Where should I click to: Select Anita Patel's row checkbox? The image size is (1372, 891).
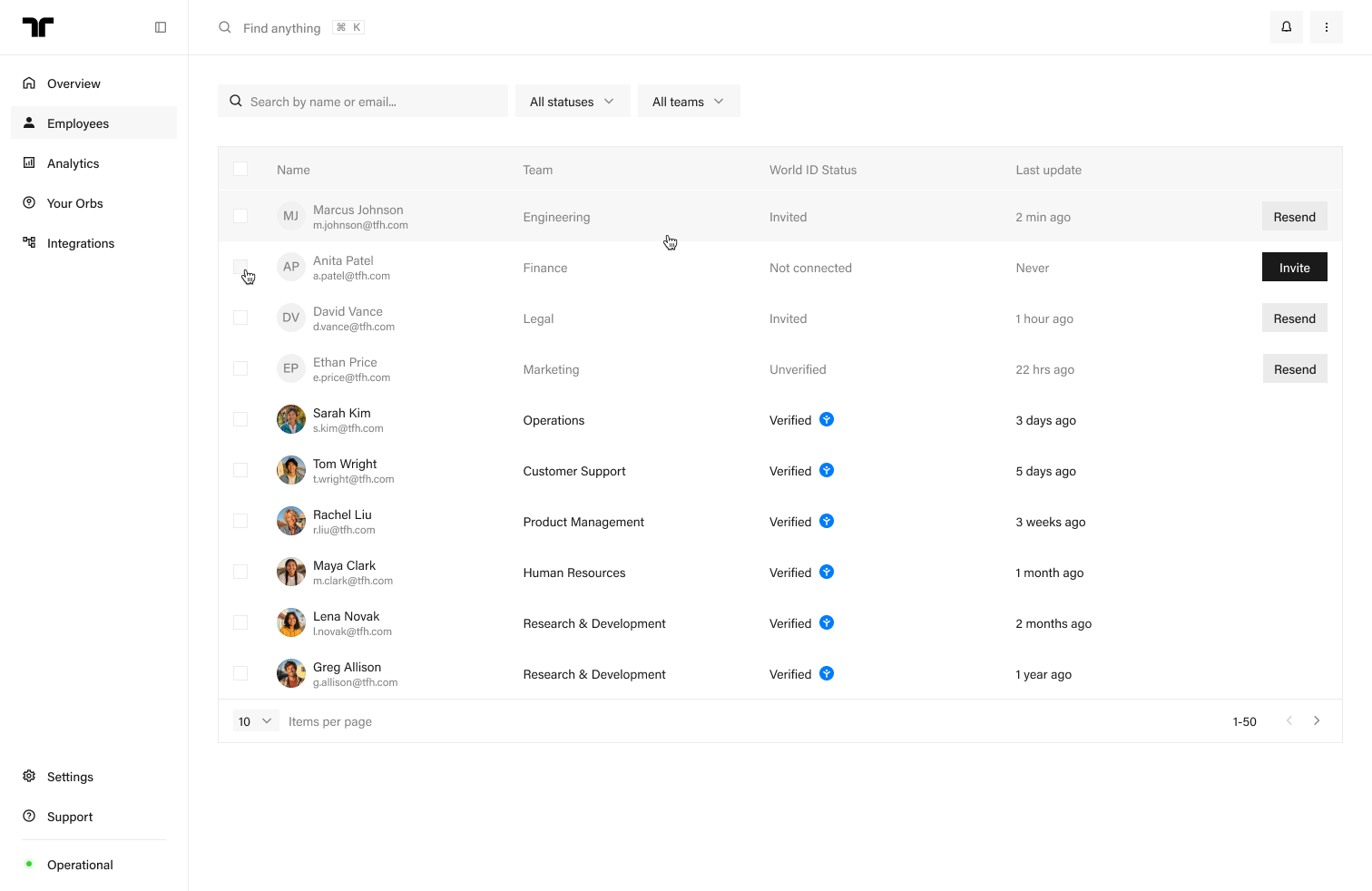[x=240, y=267]
